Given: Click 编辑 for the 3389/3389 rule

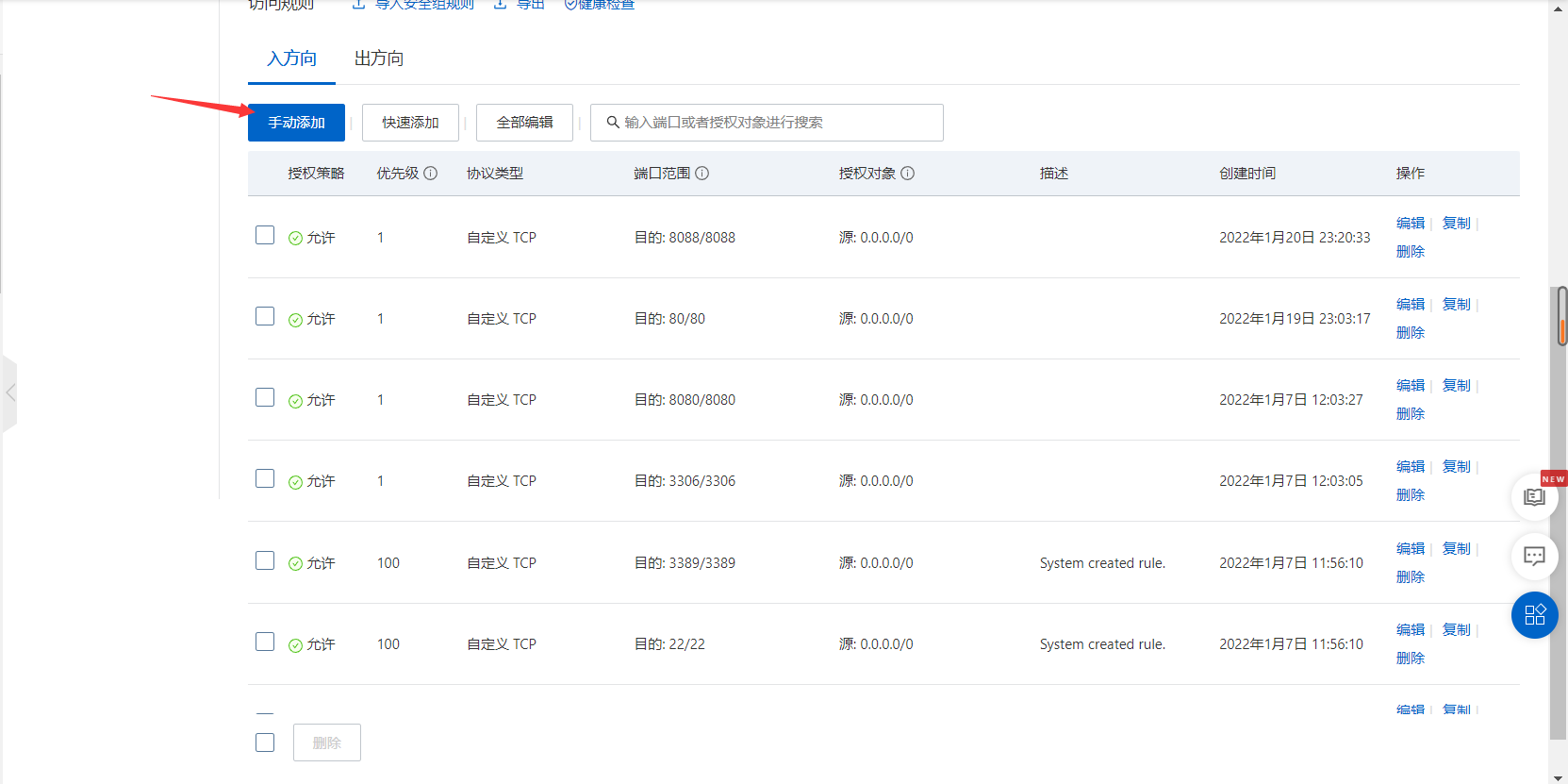Looking at the screenshot, I should [1411, 549].
